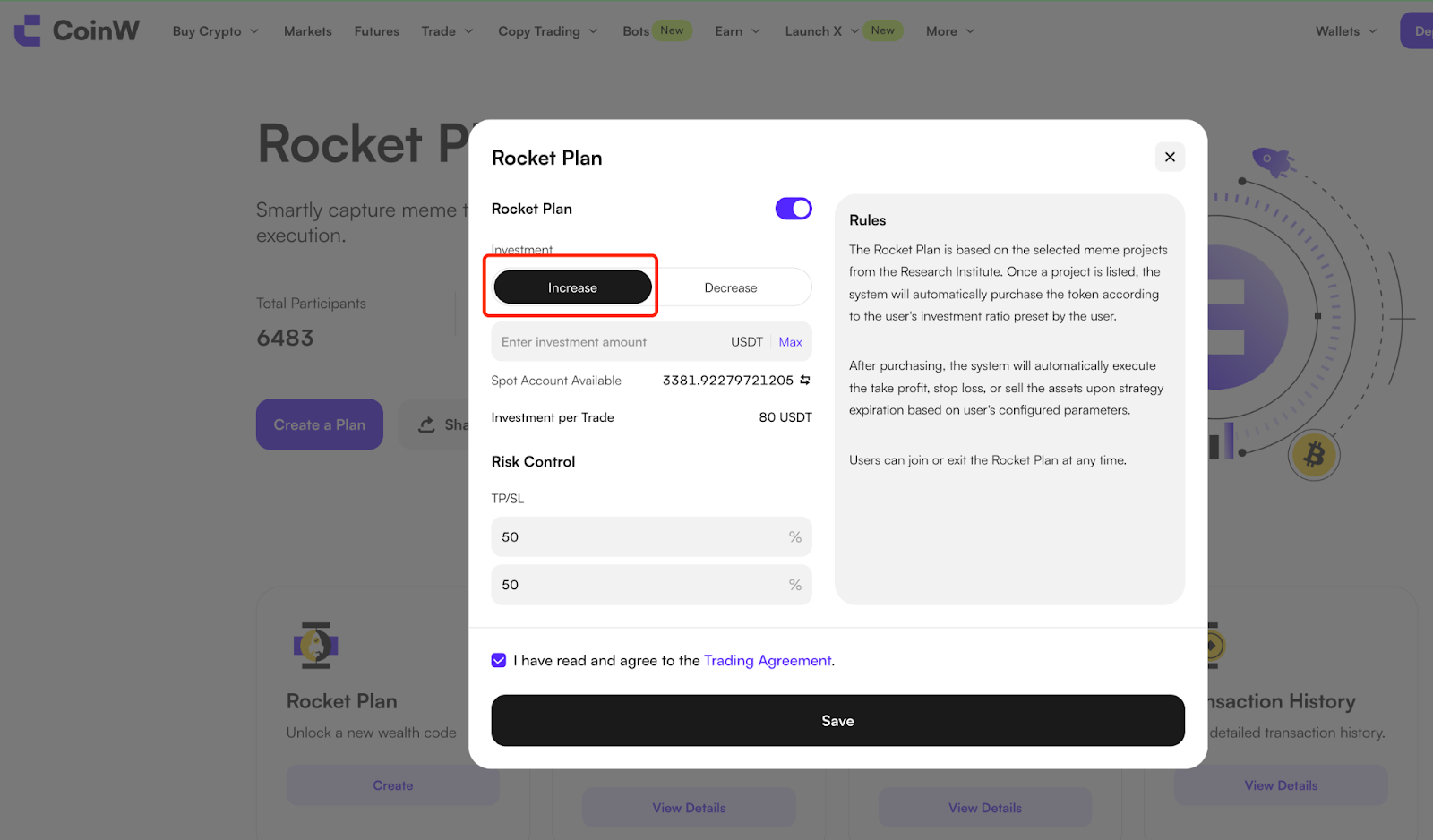The height and width of the screenshot is (840, 1433).
Task: Uncheck the Trading Agreement checkbox
Action: click(x=499, y=660)
